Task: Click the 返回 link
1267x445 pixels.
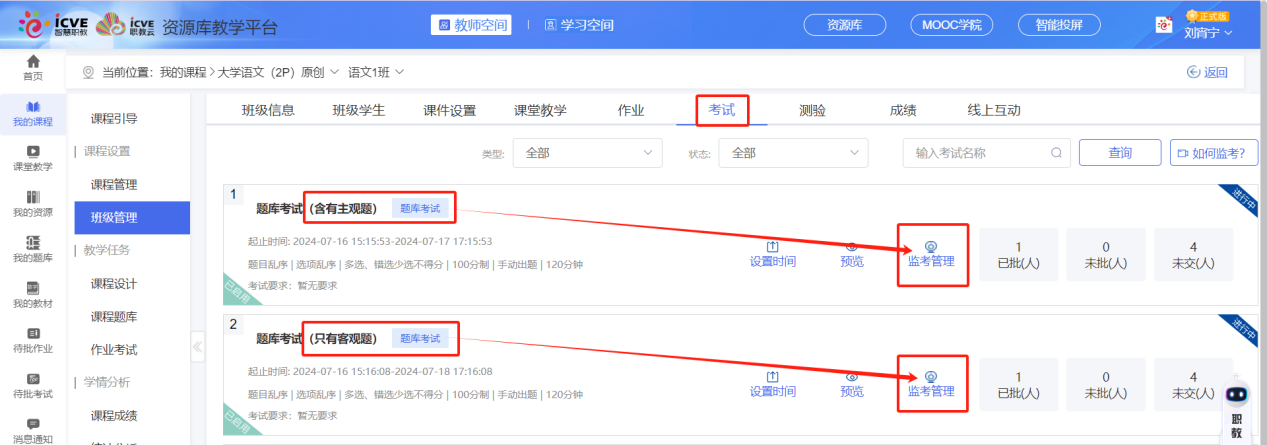Action: click(x=1206, y=72)
